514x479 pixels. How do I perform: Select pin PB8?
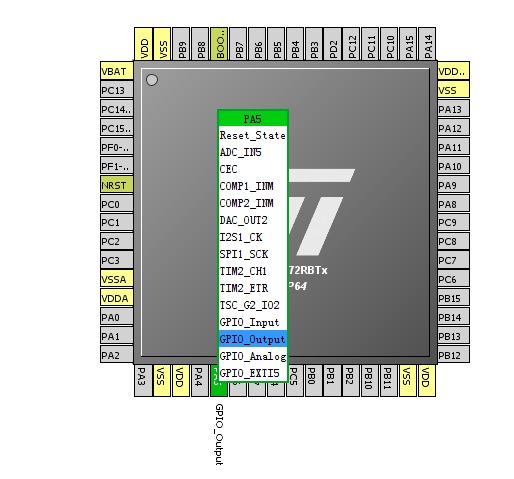click(x=200, y=44)
